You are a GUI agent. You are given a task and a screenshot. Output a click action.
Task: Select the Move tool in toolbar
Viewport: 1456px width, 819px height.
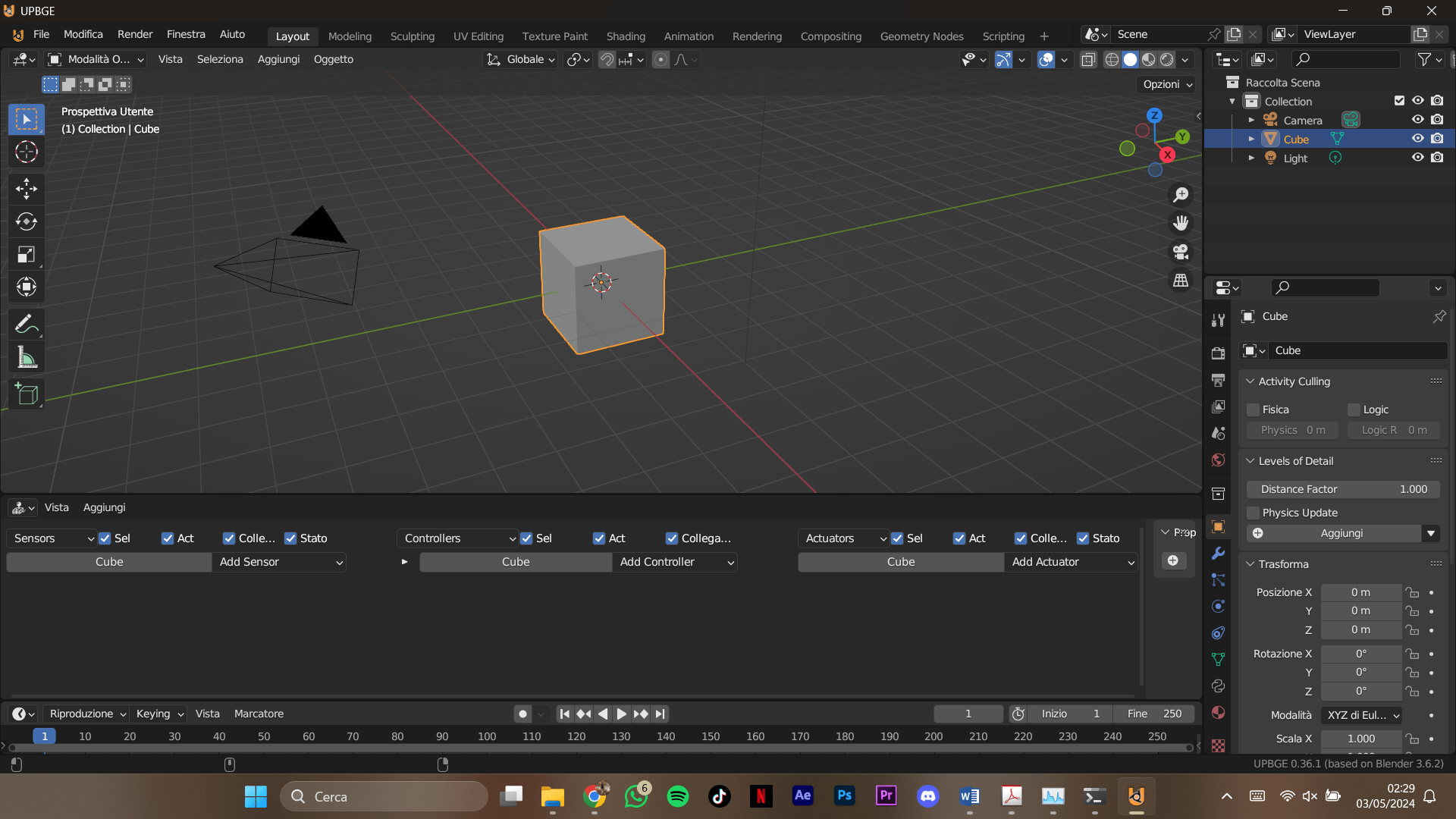(x=27, y=188)
